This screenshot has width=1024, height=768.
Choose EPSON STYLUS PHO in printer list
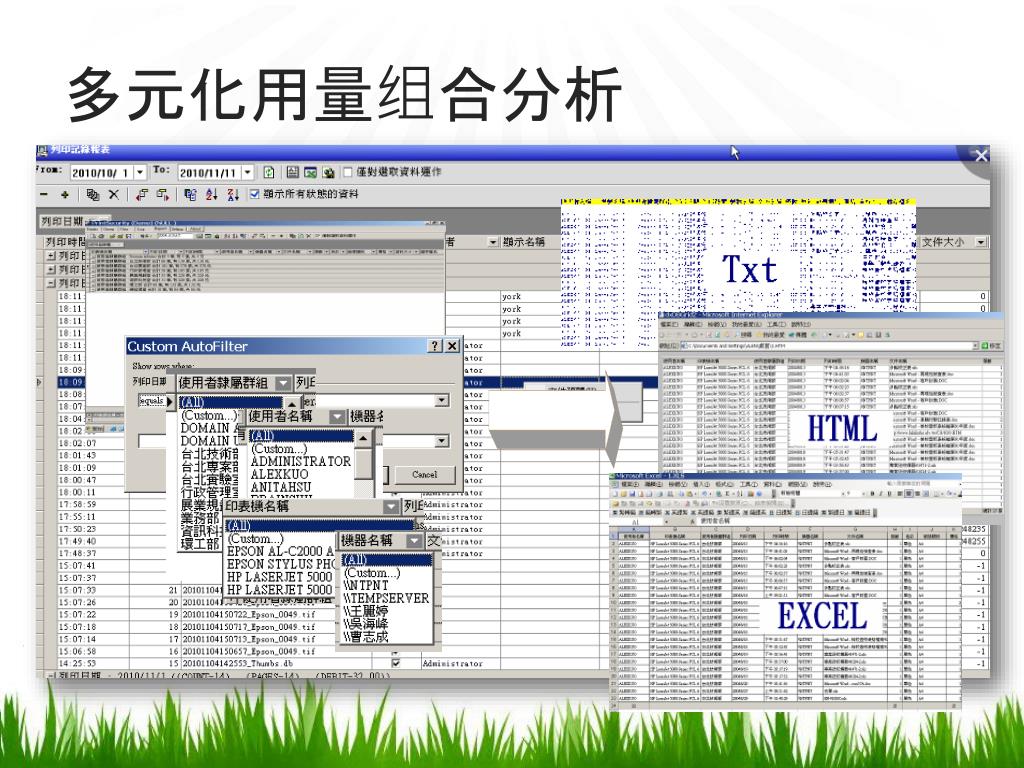[x=280, y=564]
